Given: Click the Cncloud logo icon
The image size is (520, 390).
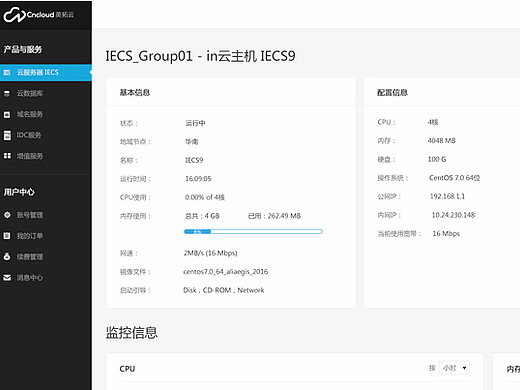Looking at the screenshot, I should pyautogui.click(x=14, y=15).
